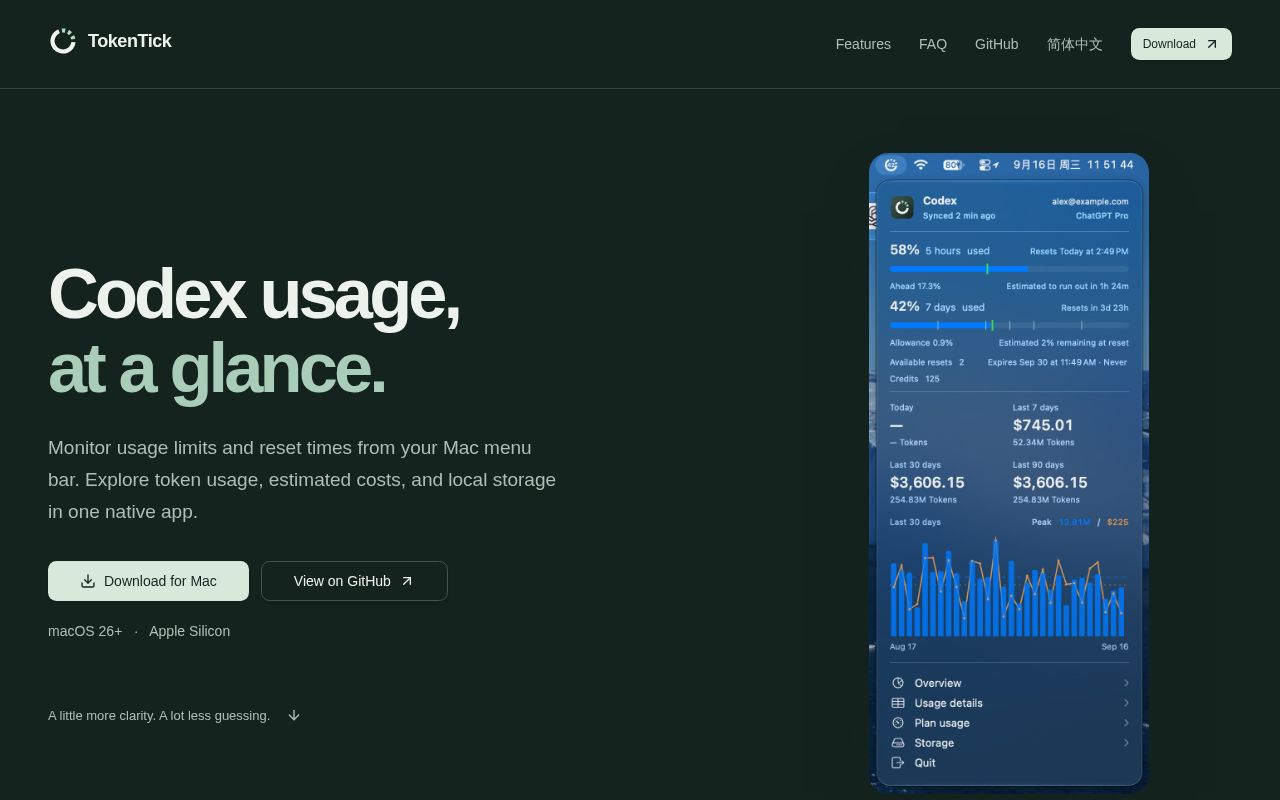Image resolution: width=1280 pixels, height=800 pixels.
Task: Click the Sep 16 chart end date label
Action: click(1115, 647)
